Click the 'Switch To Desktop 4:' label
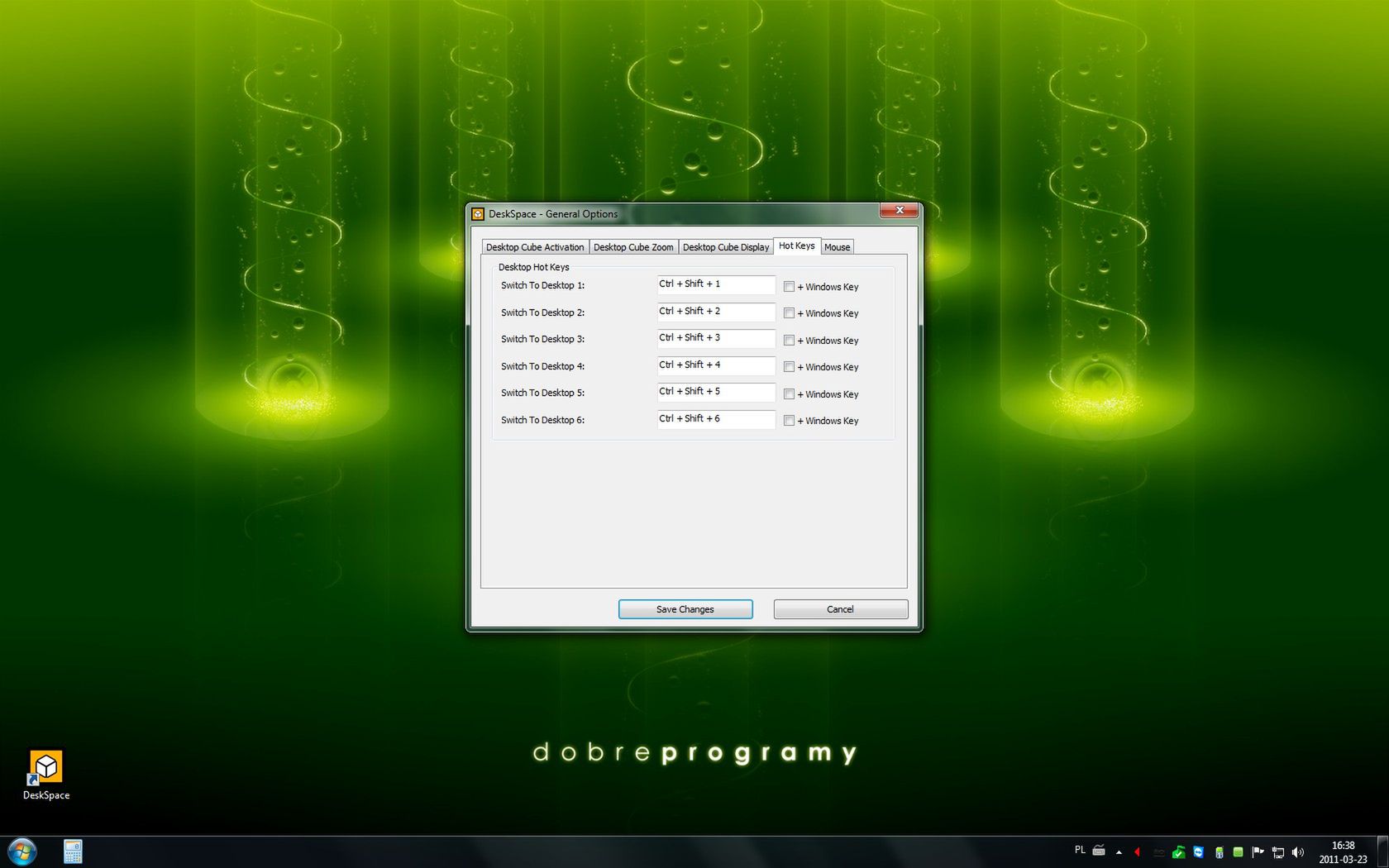Image resolution: width=1389 pixels, height=868 pixels. click(x=542, y=366)
